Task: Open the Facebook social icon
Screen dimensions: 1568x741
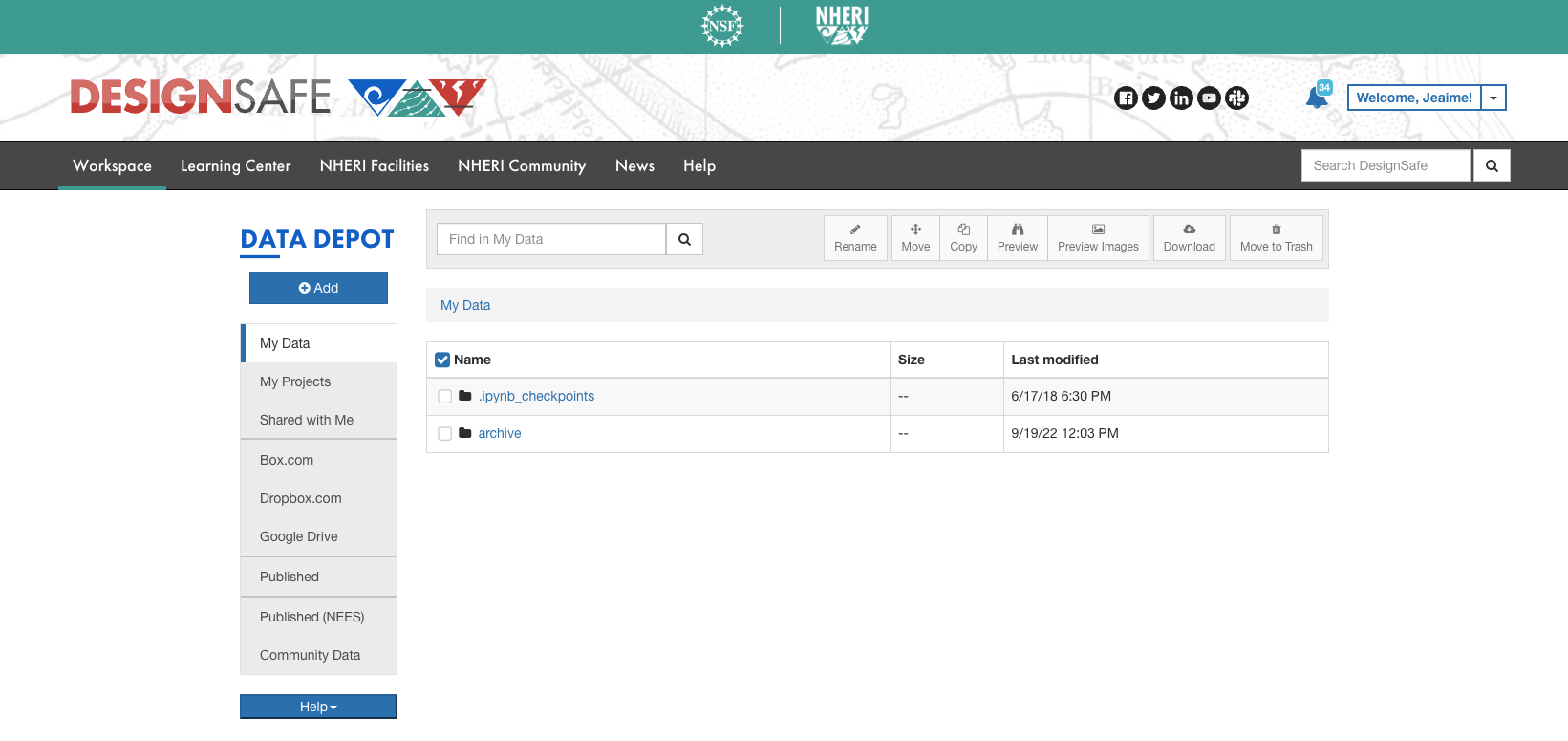Action: pos(1127,98)
